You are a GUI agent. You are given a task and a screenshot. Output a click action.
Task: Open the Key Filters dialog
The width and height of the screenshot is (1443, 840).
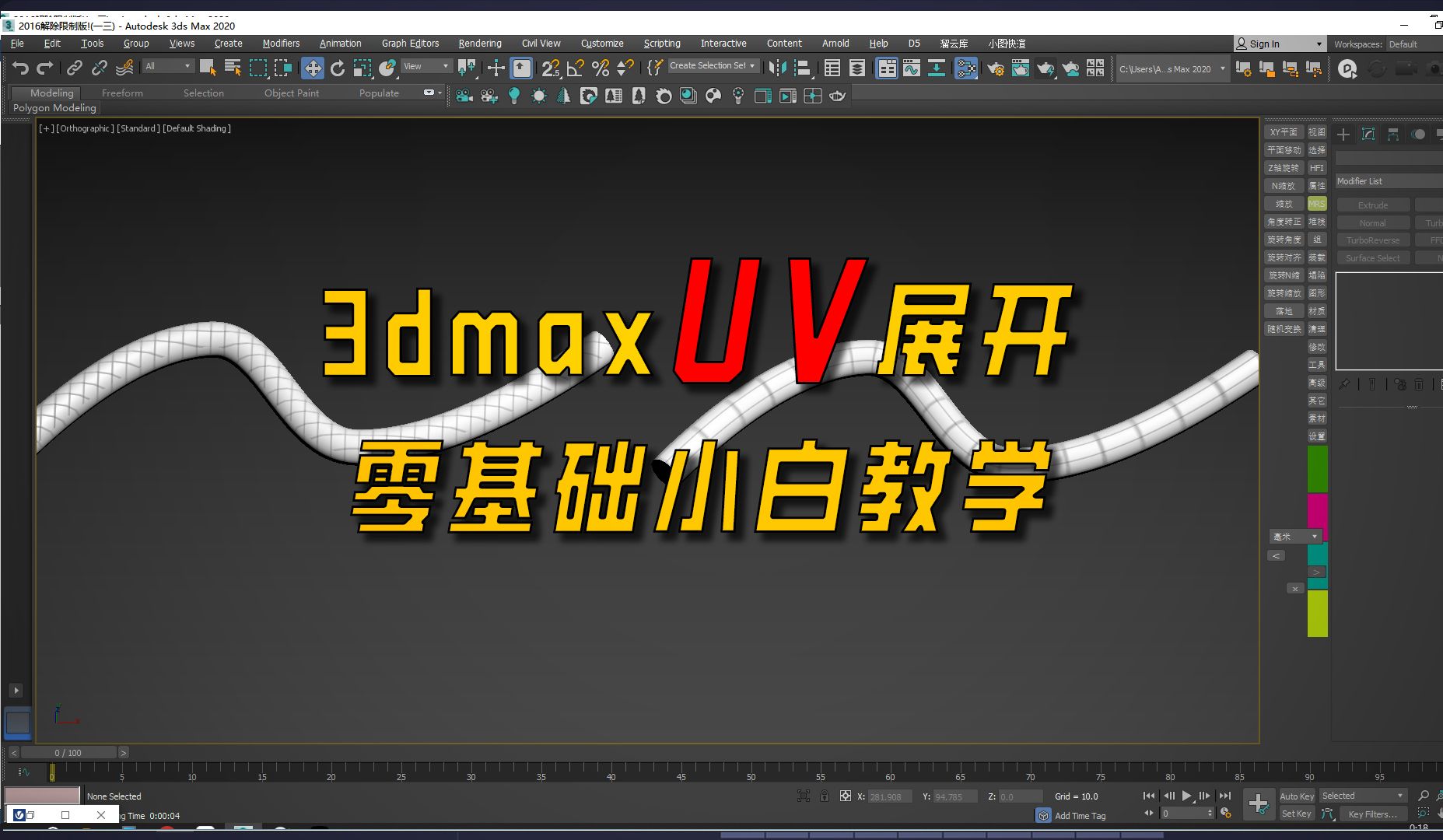click(x=1373, y=814)
